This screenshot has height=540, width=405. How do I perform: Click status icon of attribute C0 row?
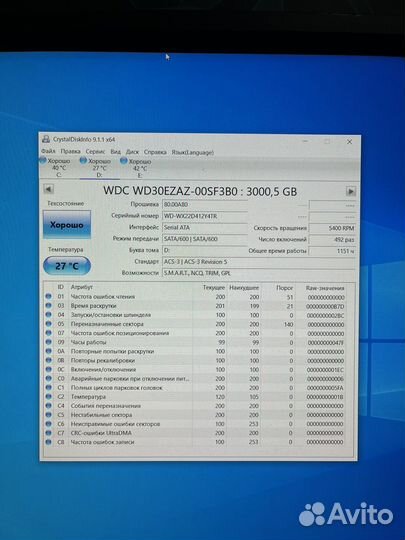click(x=48, y=378)
